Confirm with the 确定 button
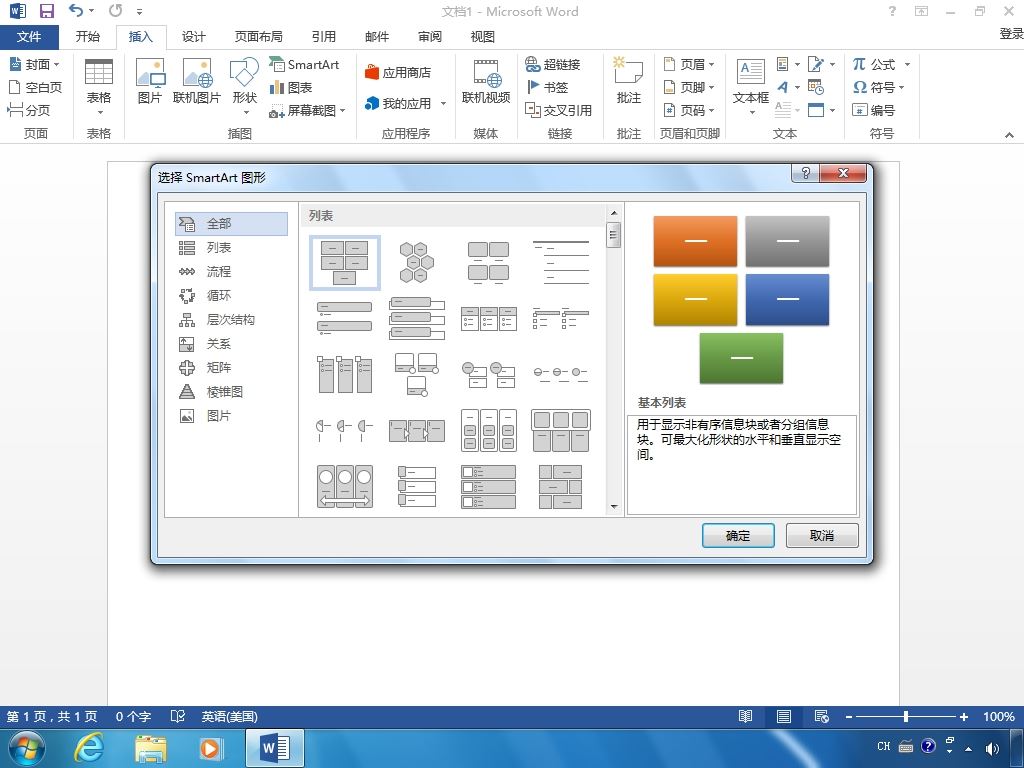This screenshot has width=1024, height=768. tap(738, 536)
